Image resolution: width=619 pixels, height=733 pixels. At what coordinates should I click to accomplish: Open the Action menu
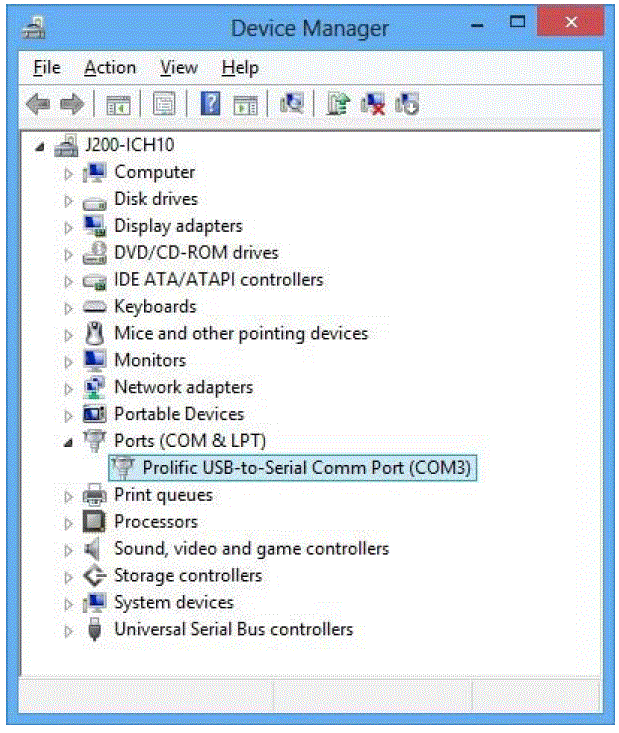coord(110,68)
